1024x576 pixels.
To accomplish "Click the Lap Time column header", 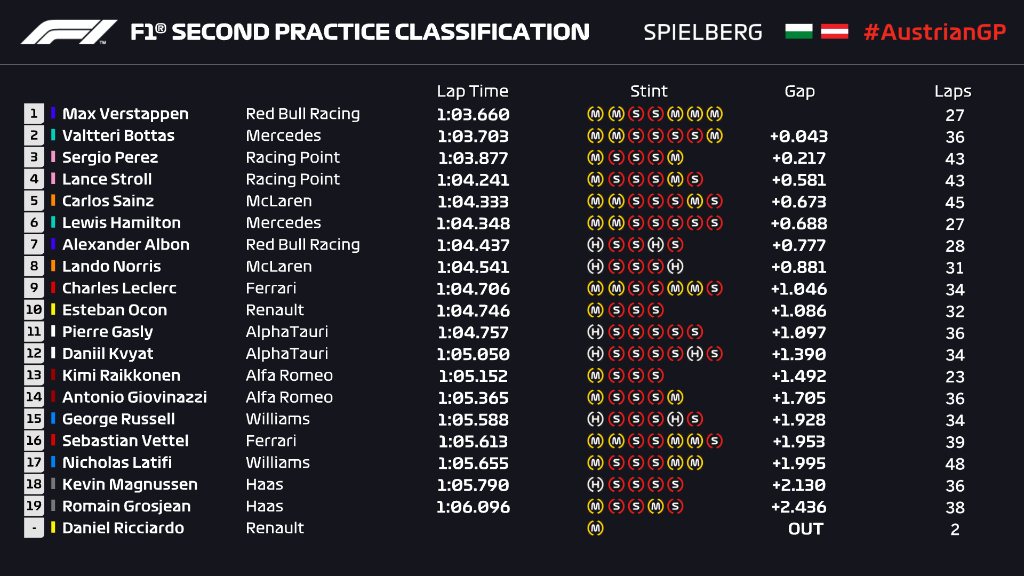I will [472, 91].
